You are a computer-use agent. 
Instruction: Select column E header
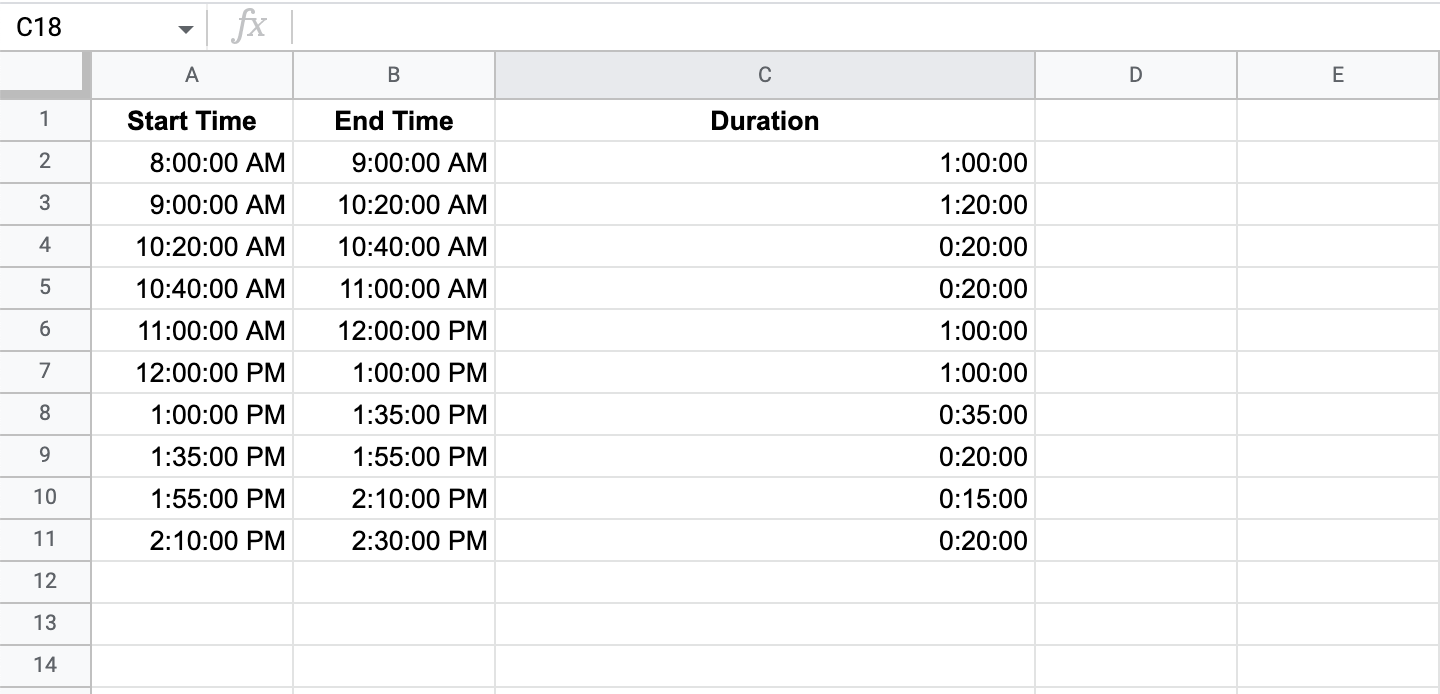pos(1338,75)
